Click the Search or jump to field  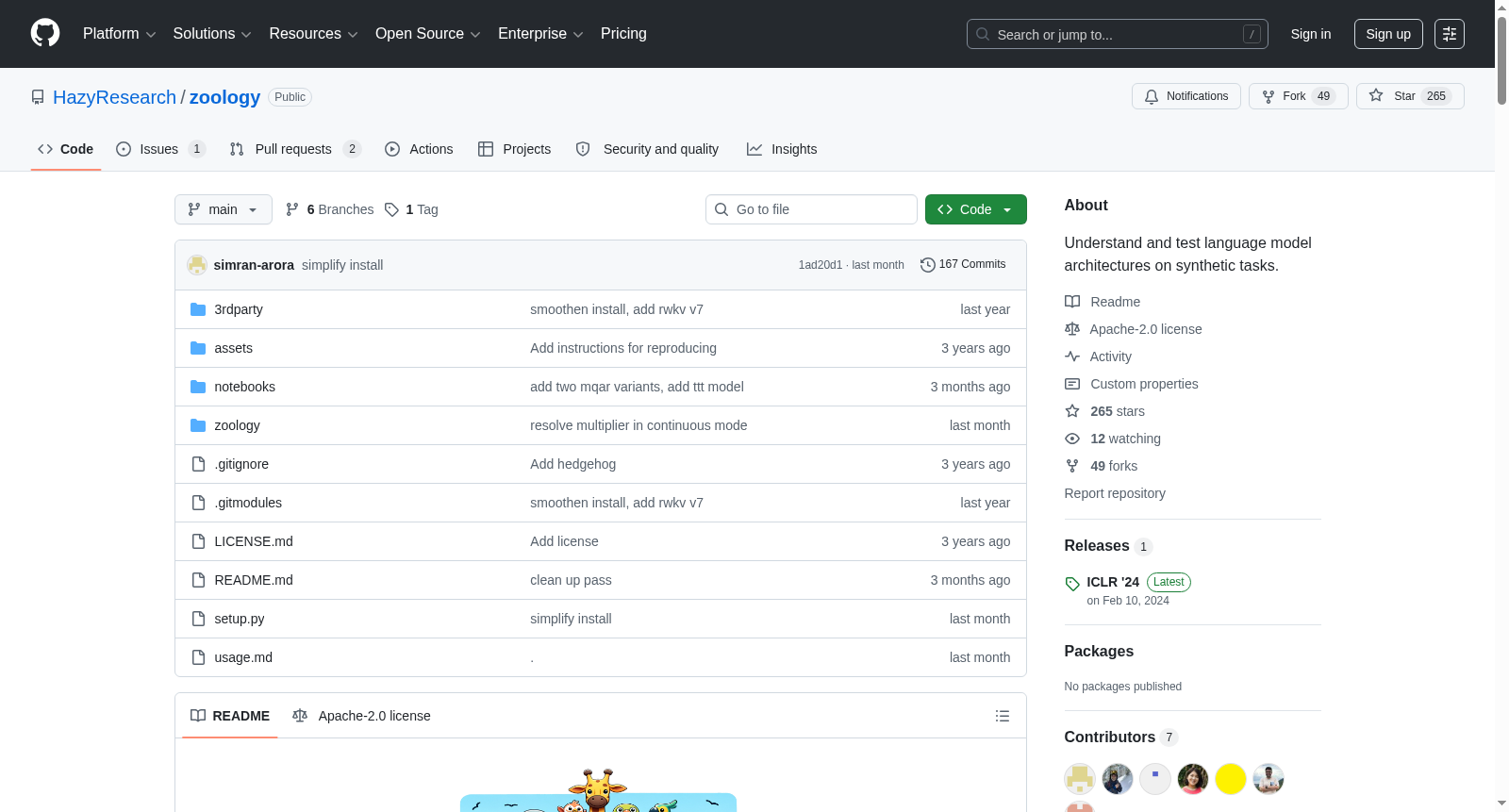pyautogui.click(x=1118, y=34)
